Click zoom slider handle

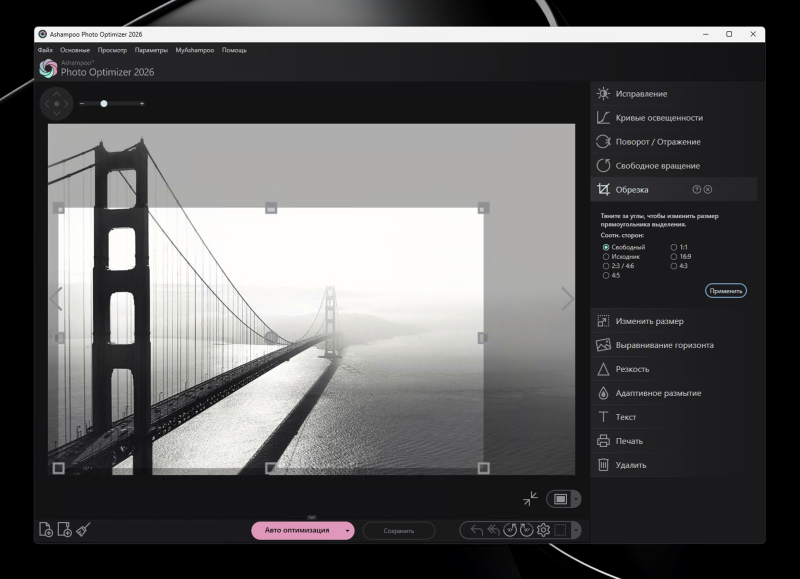(104, 104)
